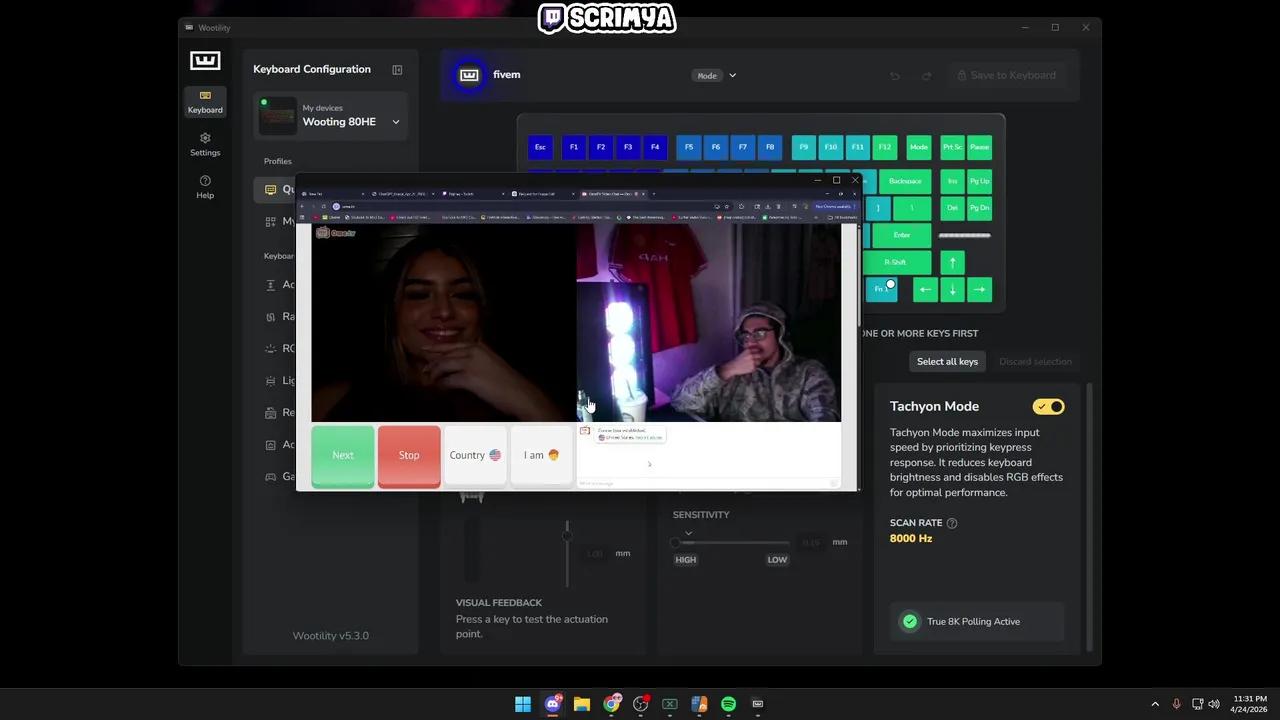Click the Wooting logo at top left

205,61
